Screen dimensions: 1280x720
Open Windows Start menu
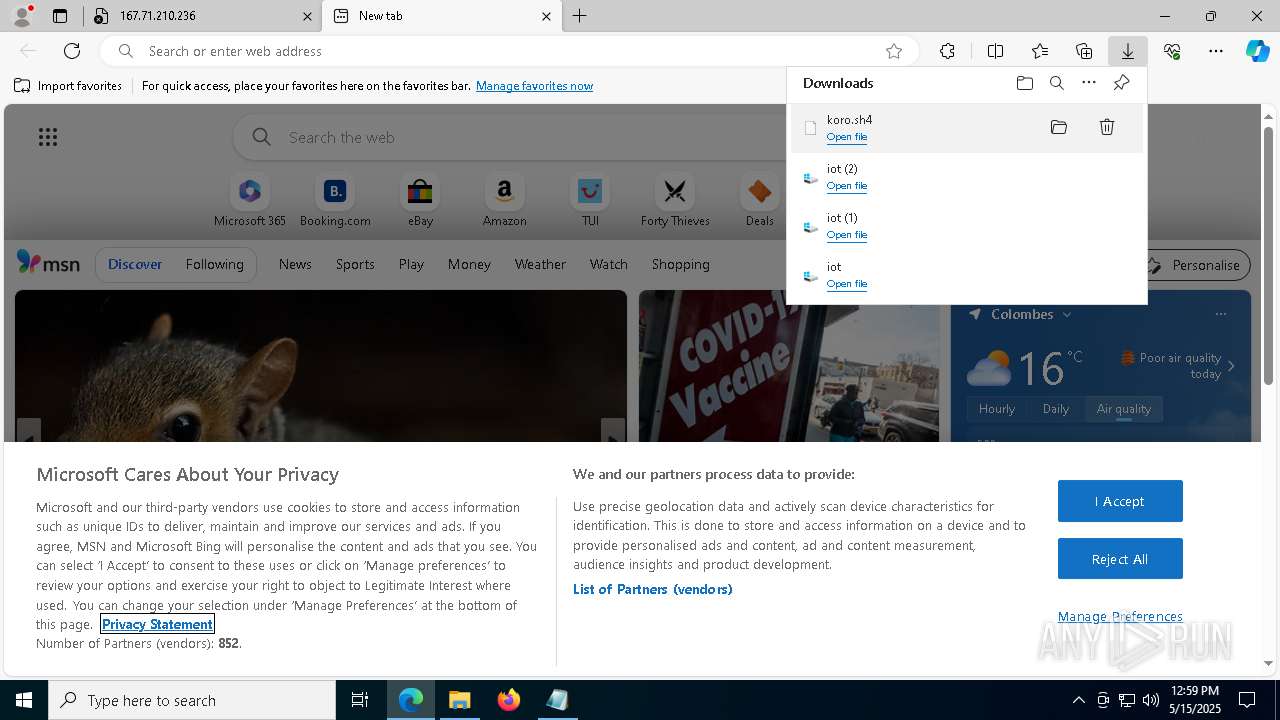[x=24, y=700]
